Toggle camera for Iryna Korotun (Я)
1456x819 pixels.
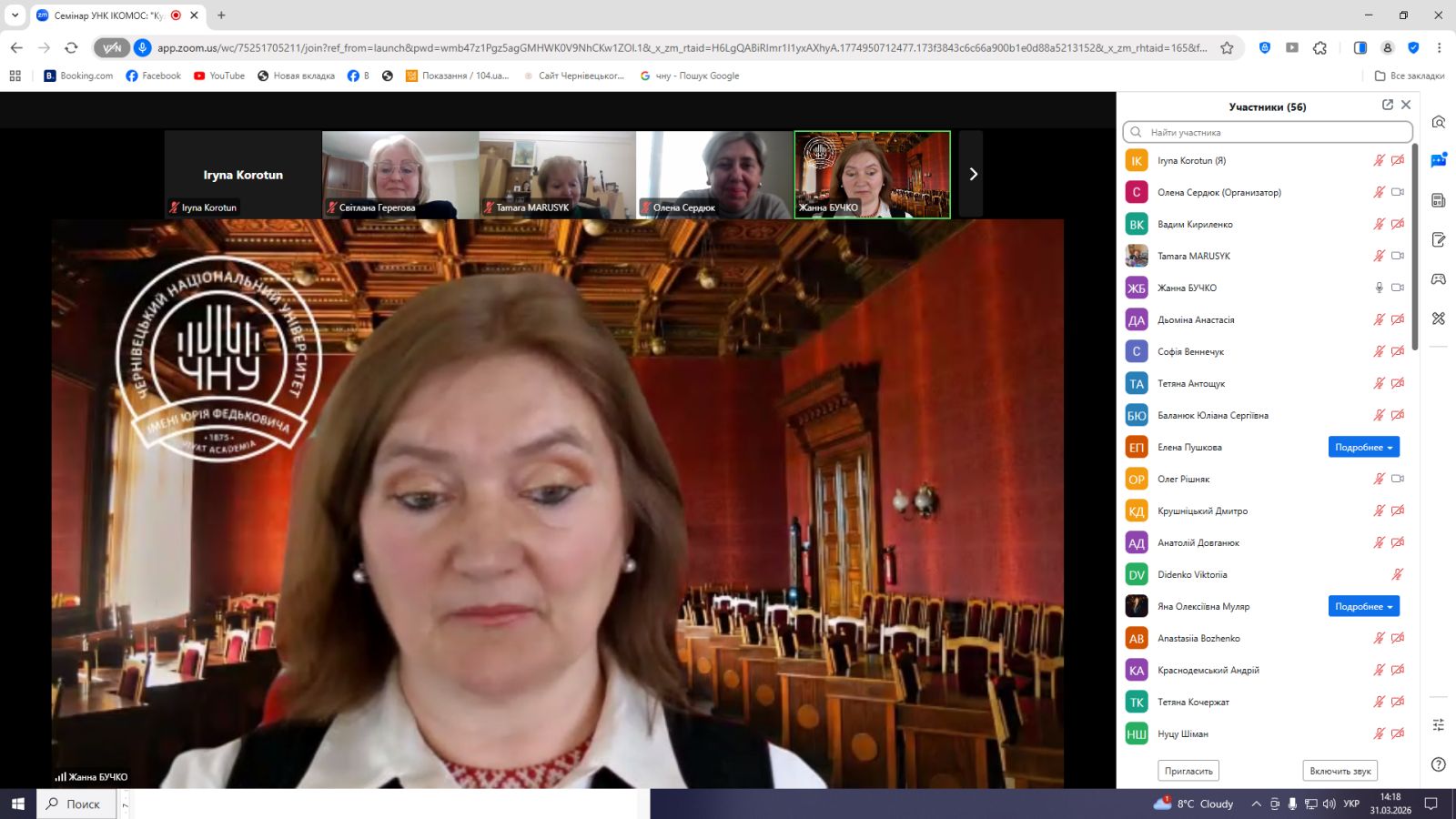(x=1398, y=160)
